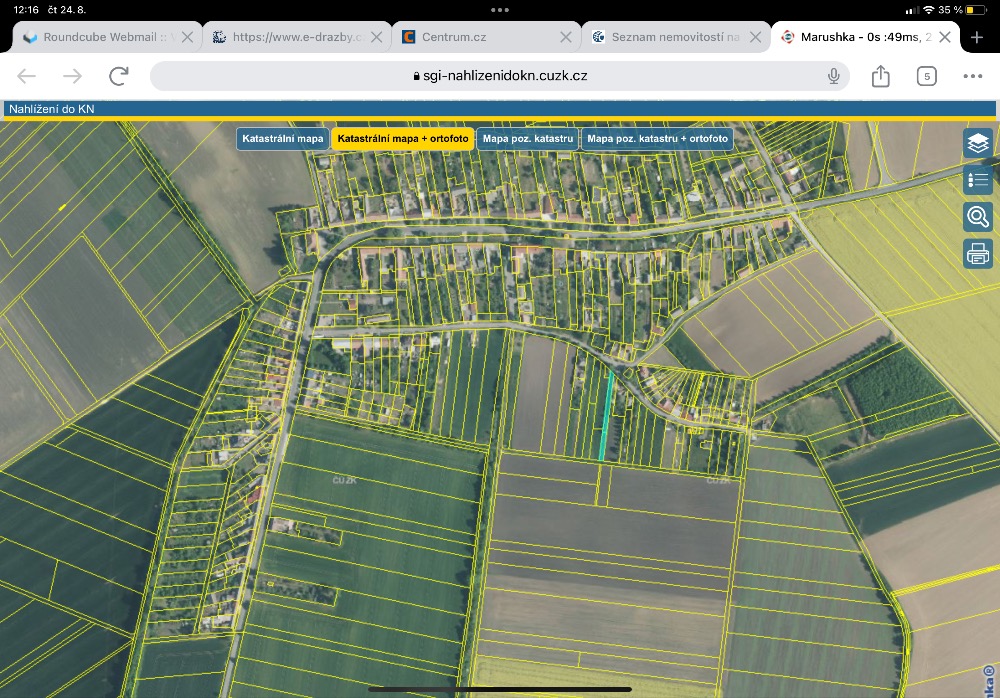Click the print map icon
This screenshot has height=698, width=1000.
pos(978,254)
